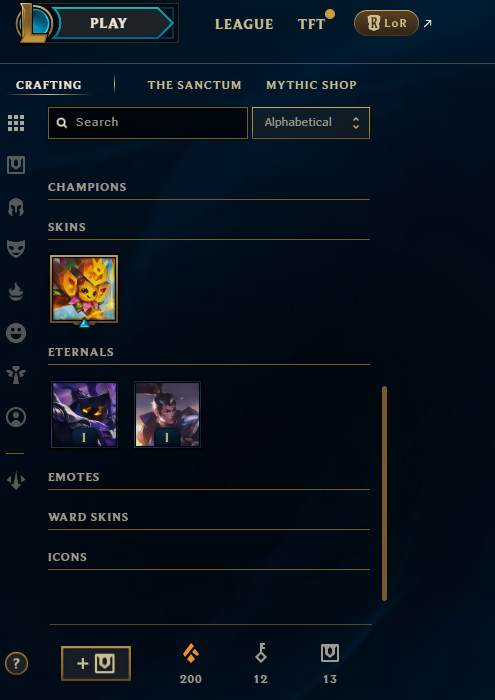
Task: Open the Alphabetical sort dropdown
Action: point(311,123)
